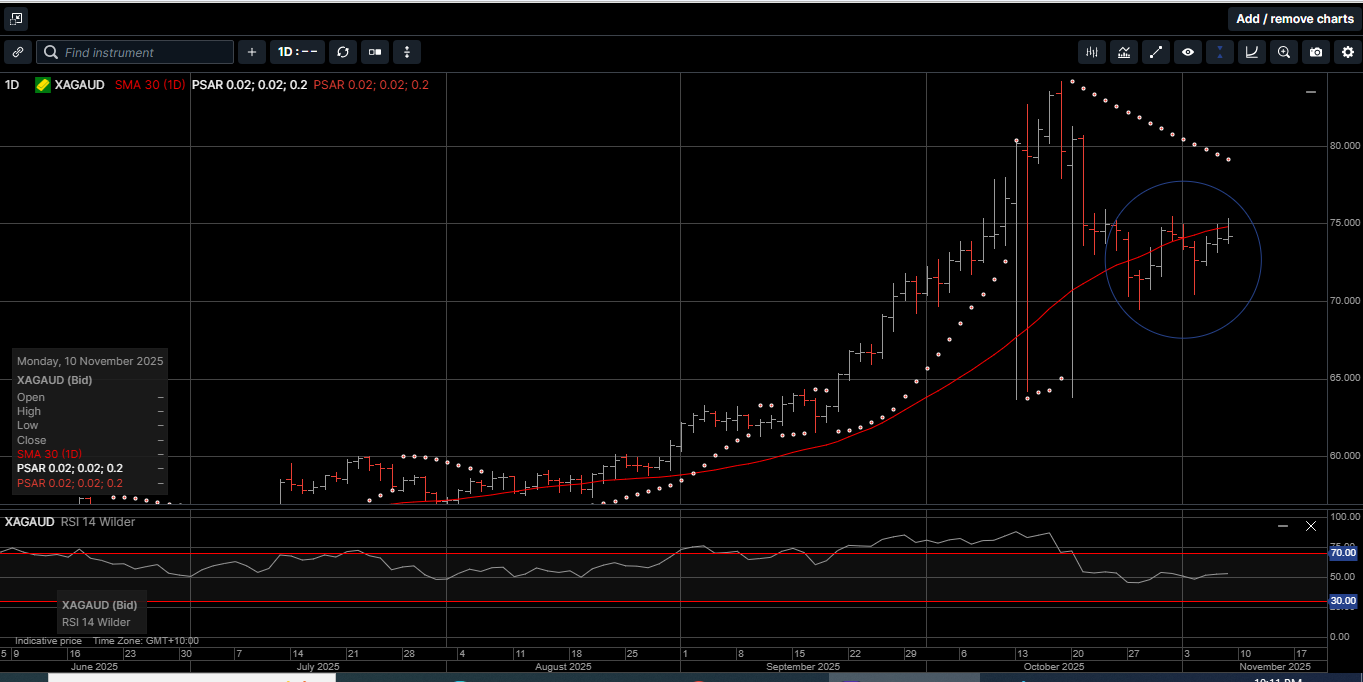Select the trendline drawing tool
1363x682 pixels.
(x=1156, y=51)
